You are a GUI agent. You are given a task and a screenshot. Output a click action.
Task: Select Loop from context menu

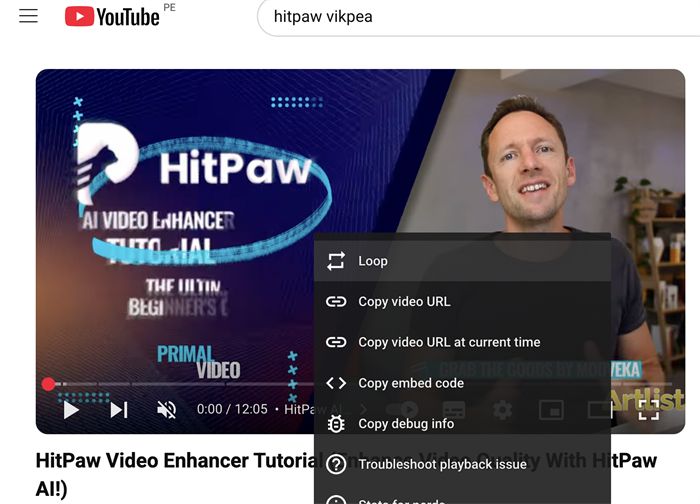(x=462, y=261)
